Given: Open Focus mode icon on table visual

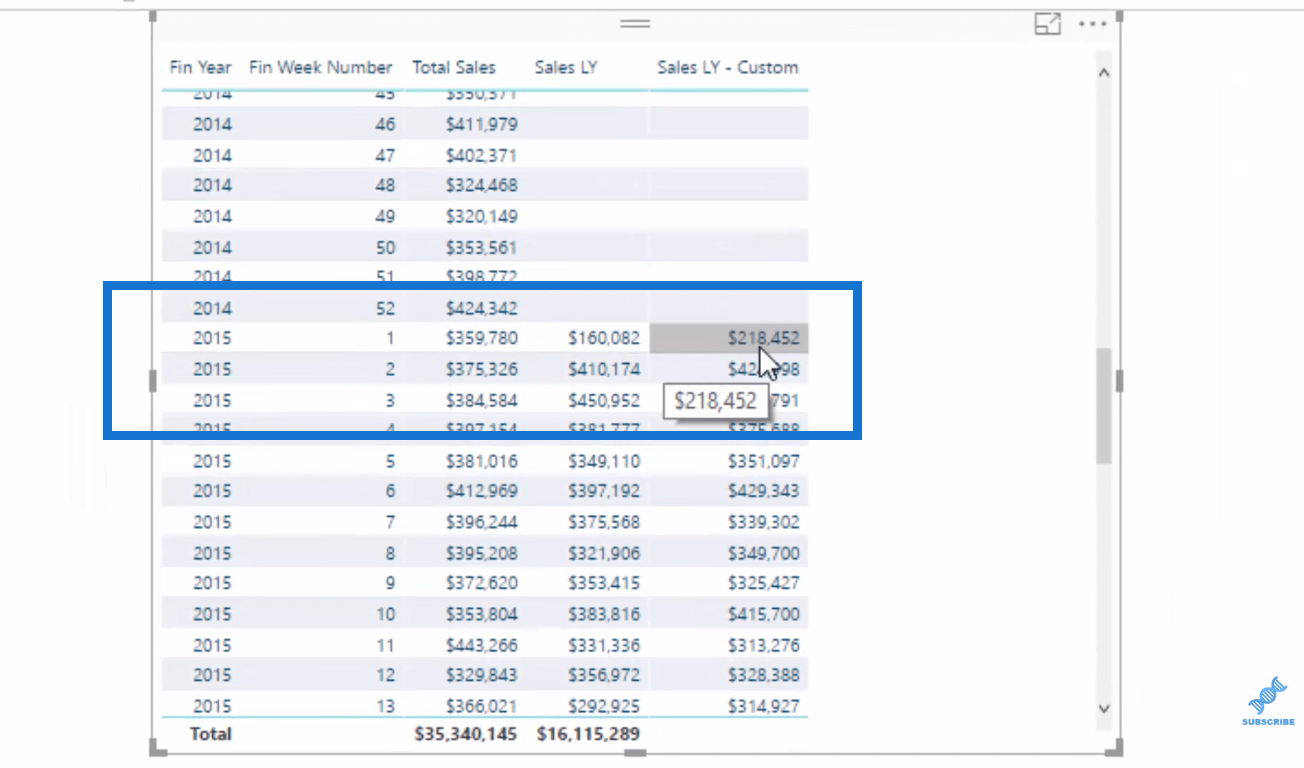Looking at the screenshot, I should pyautogui.click(x=1047, y=25).
